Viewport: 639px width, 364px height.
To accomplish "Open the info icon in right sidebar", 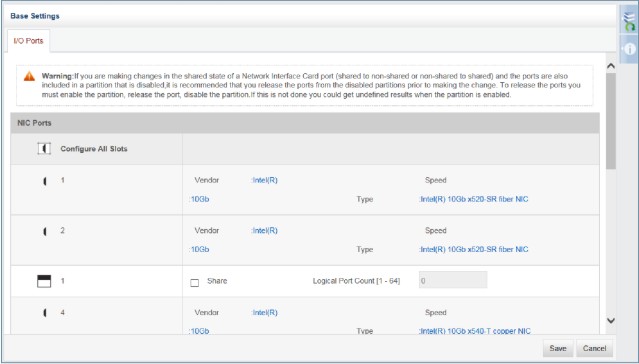I will (630, 49).
